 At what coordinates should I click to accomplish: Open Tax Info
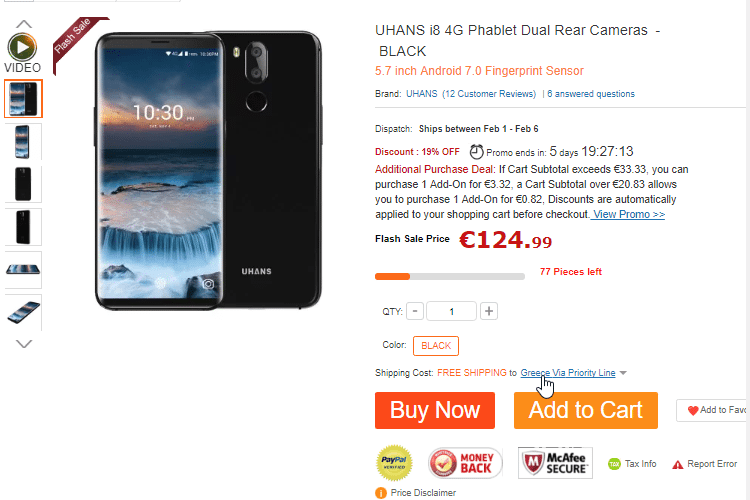pyautogui.click(x=632, y=464)
